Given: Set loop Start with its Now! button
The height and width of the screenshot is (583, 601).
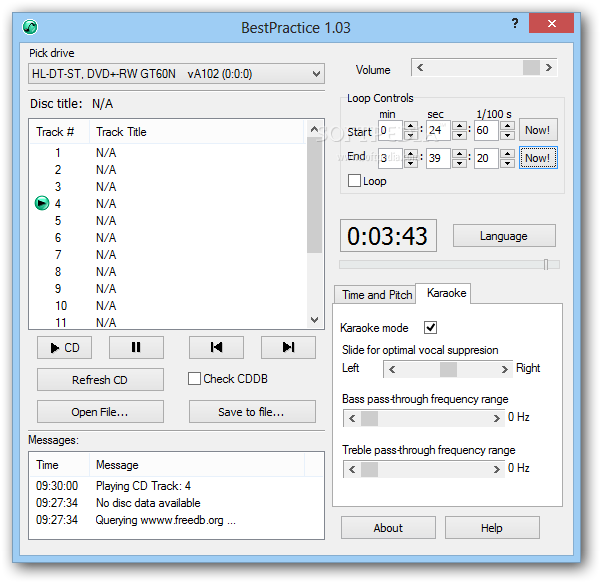Looking at the screenshot, I should coord(538,130).
